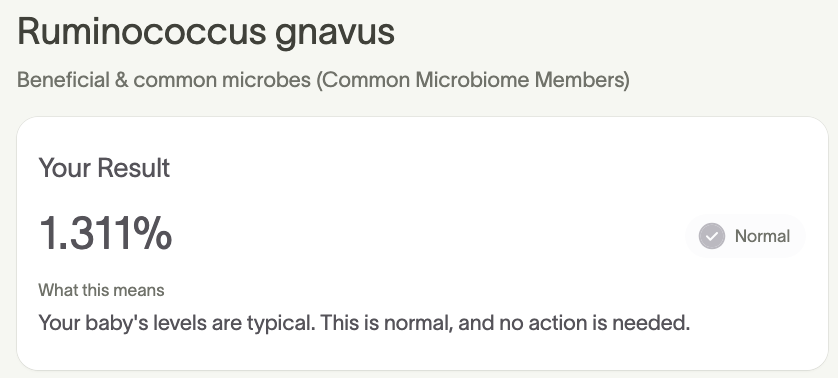Click the word Result in the card heading
838x378 pixels.
(134, 168)
